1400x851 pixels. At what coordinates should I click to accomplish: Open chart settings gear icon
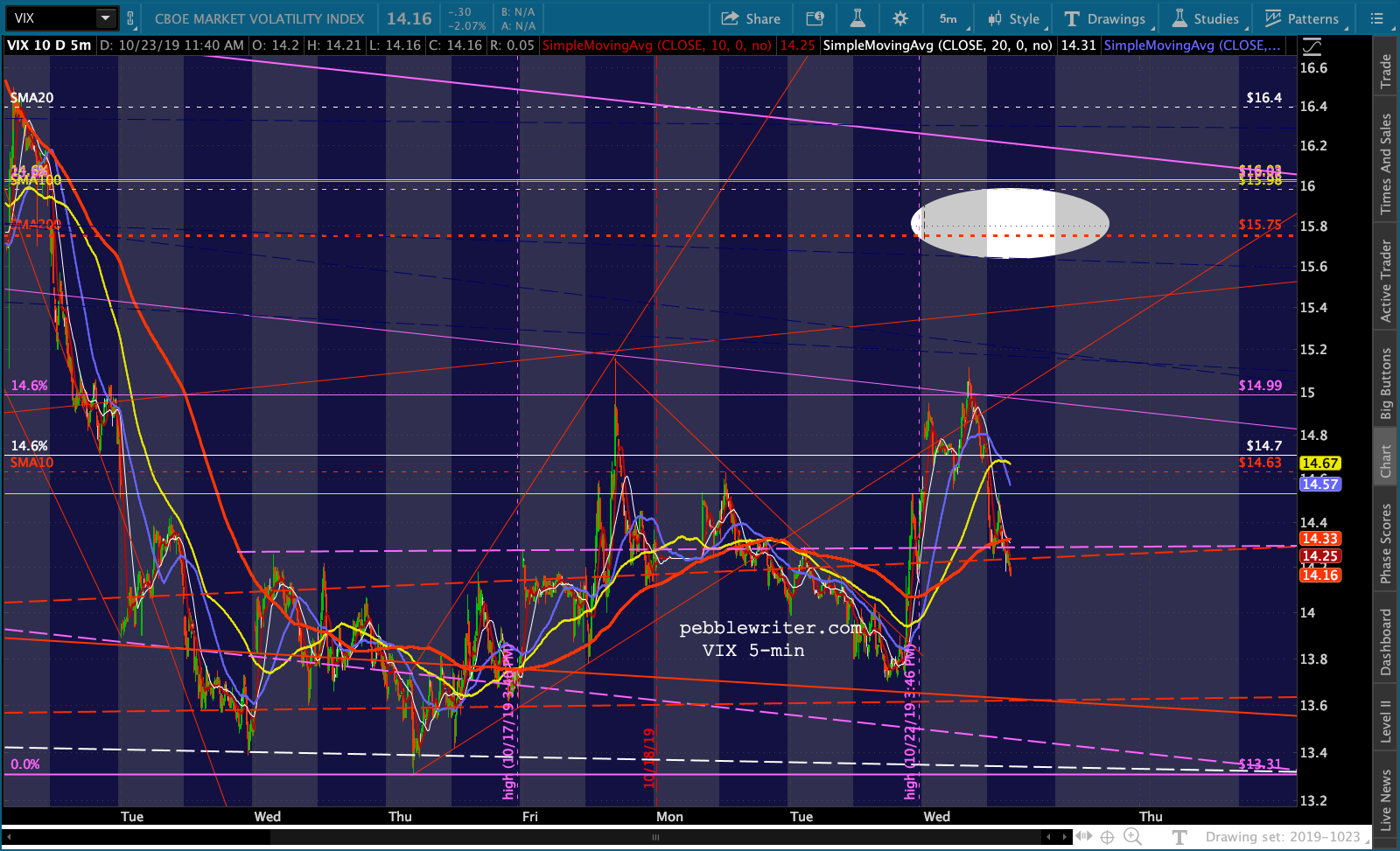coord(899,18)
